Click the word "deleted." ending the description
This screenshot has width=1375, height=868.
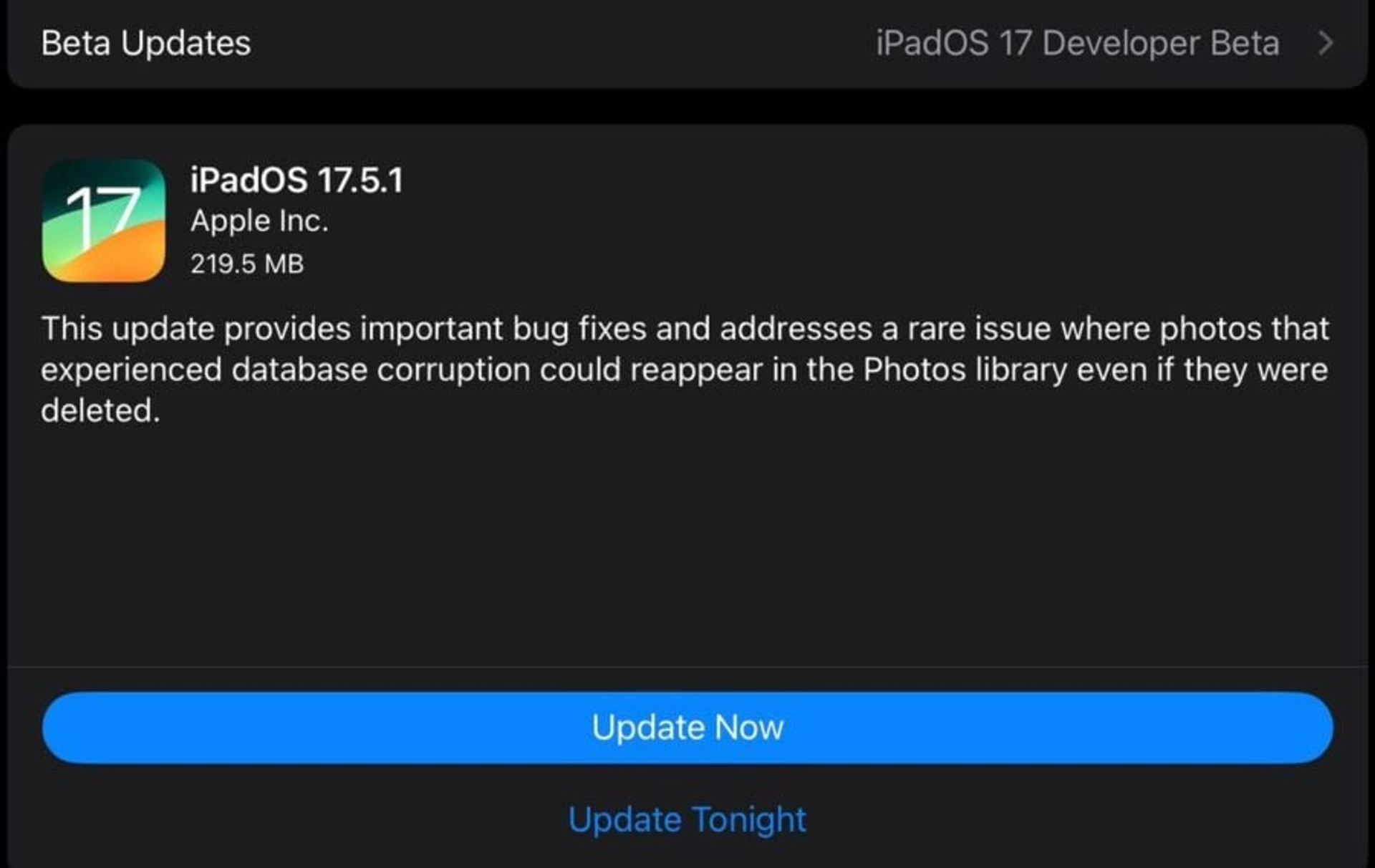click(x=100, y=410)
